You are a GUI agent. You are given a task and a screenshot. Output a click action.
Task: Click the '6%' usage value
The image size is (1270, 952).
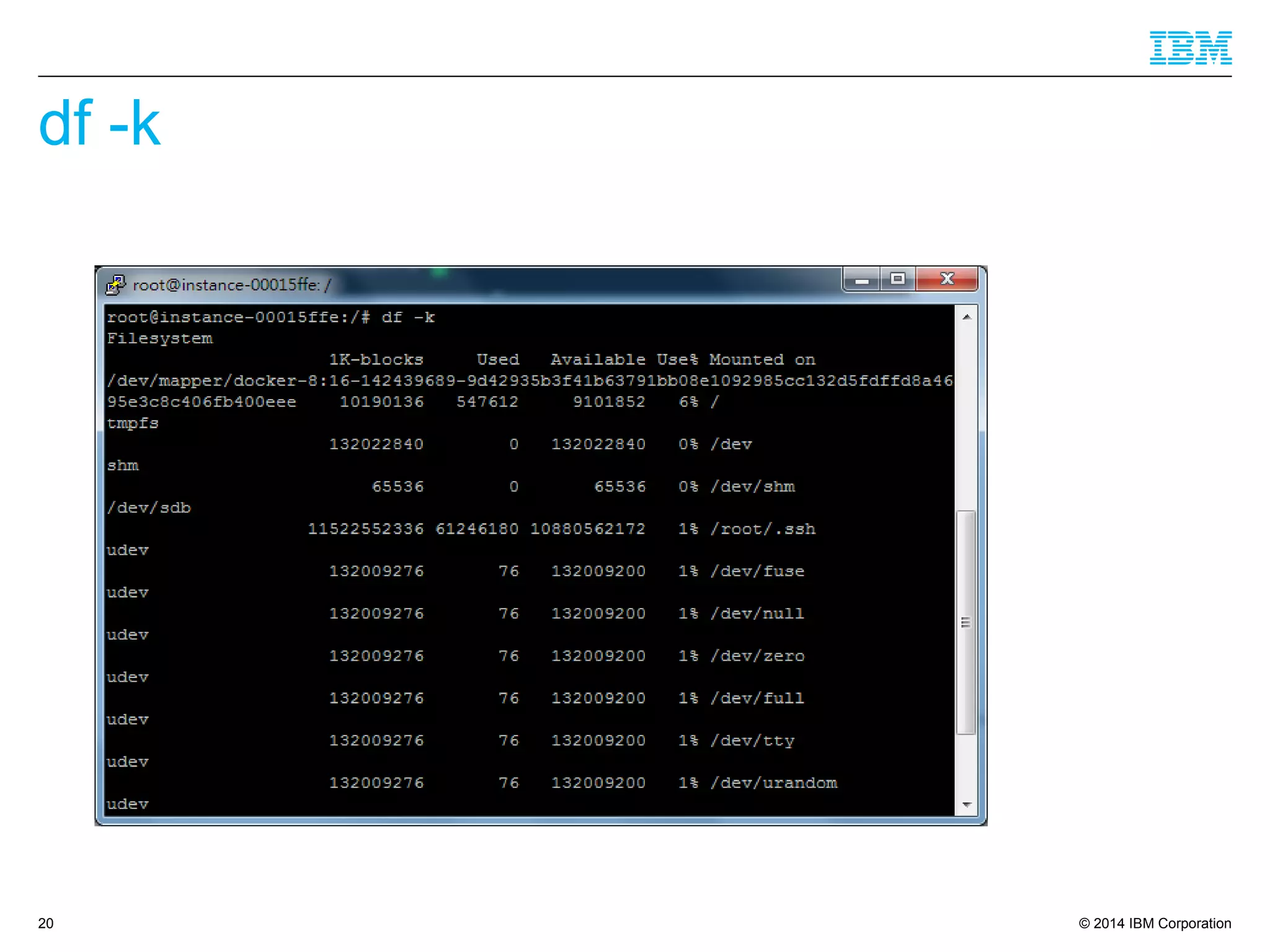688,402
